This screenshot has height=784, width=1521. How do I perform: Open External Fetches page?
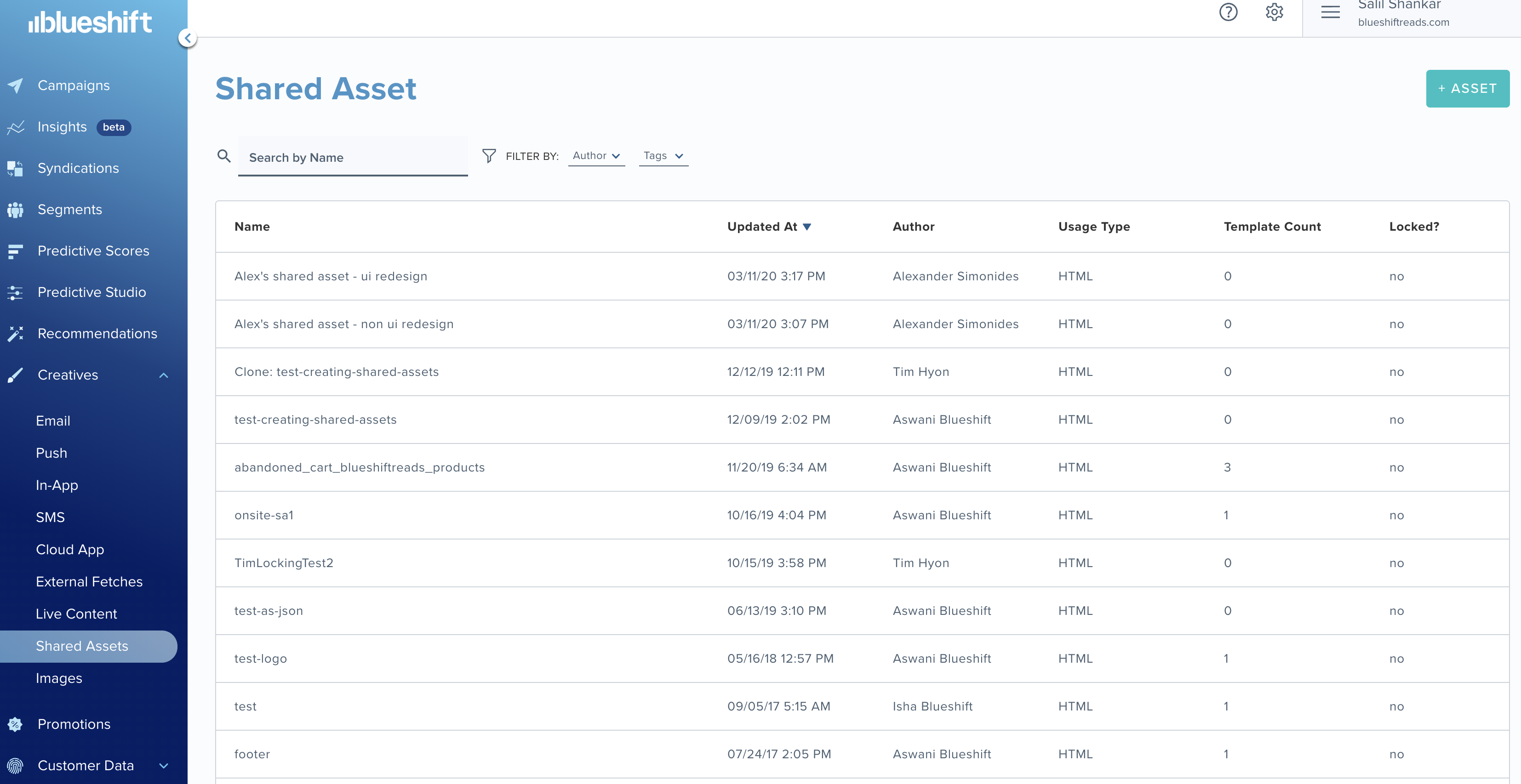click(x=89, y=582)
